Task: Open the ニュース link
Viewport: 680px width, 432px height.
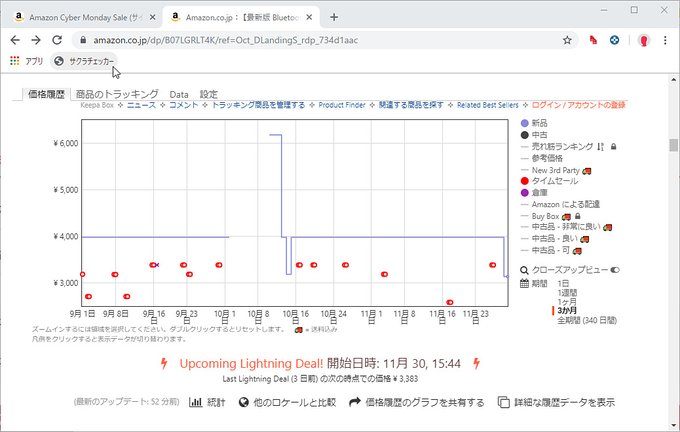Action: tap(141, 105)
